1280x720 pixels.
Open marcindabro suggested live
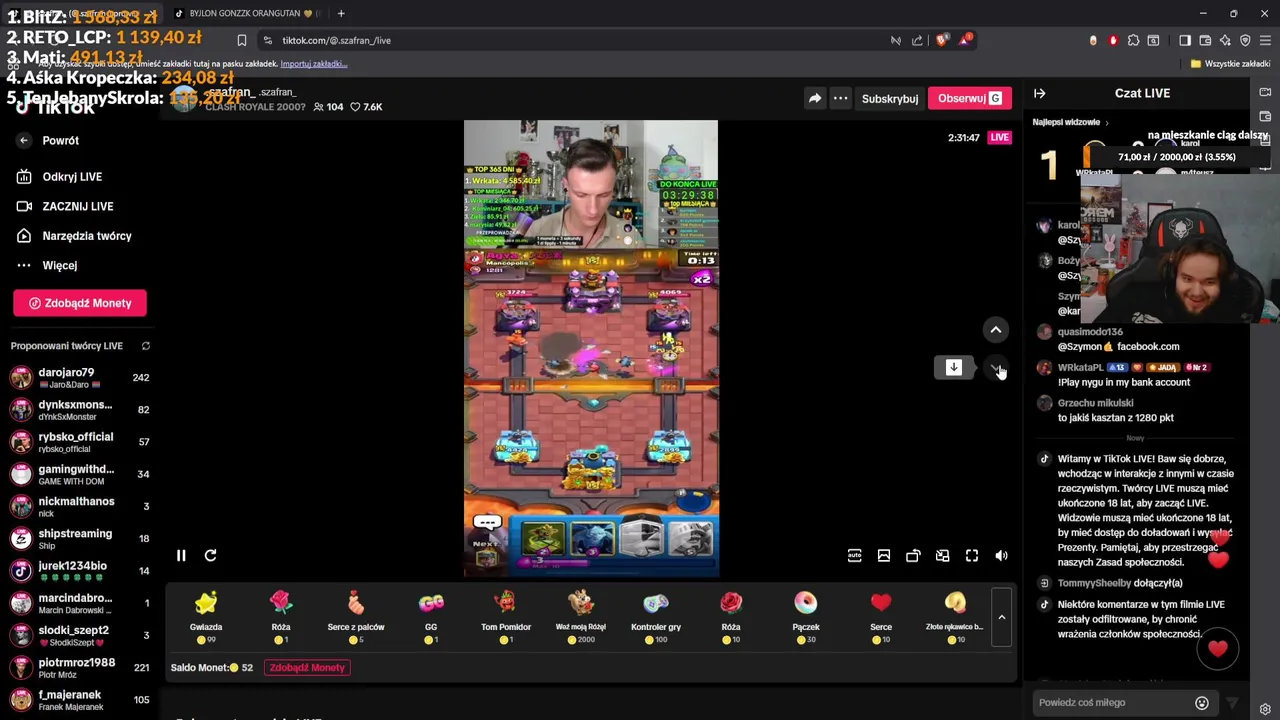click(x=80, y=603)
